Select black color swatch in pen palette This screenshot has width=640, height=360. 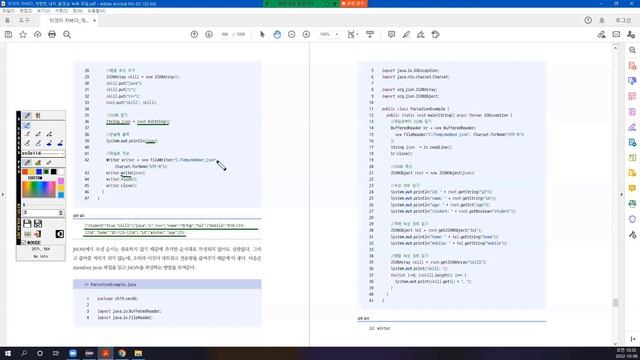[x=53, y=172]
